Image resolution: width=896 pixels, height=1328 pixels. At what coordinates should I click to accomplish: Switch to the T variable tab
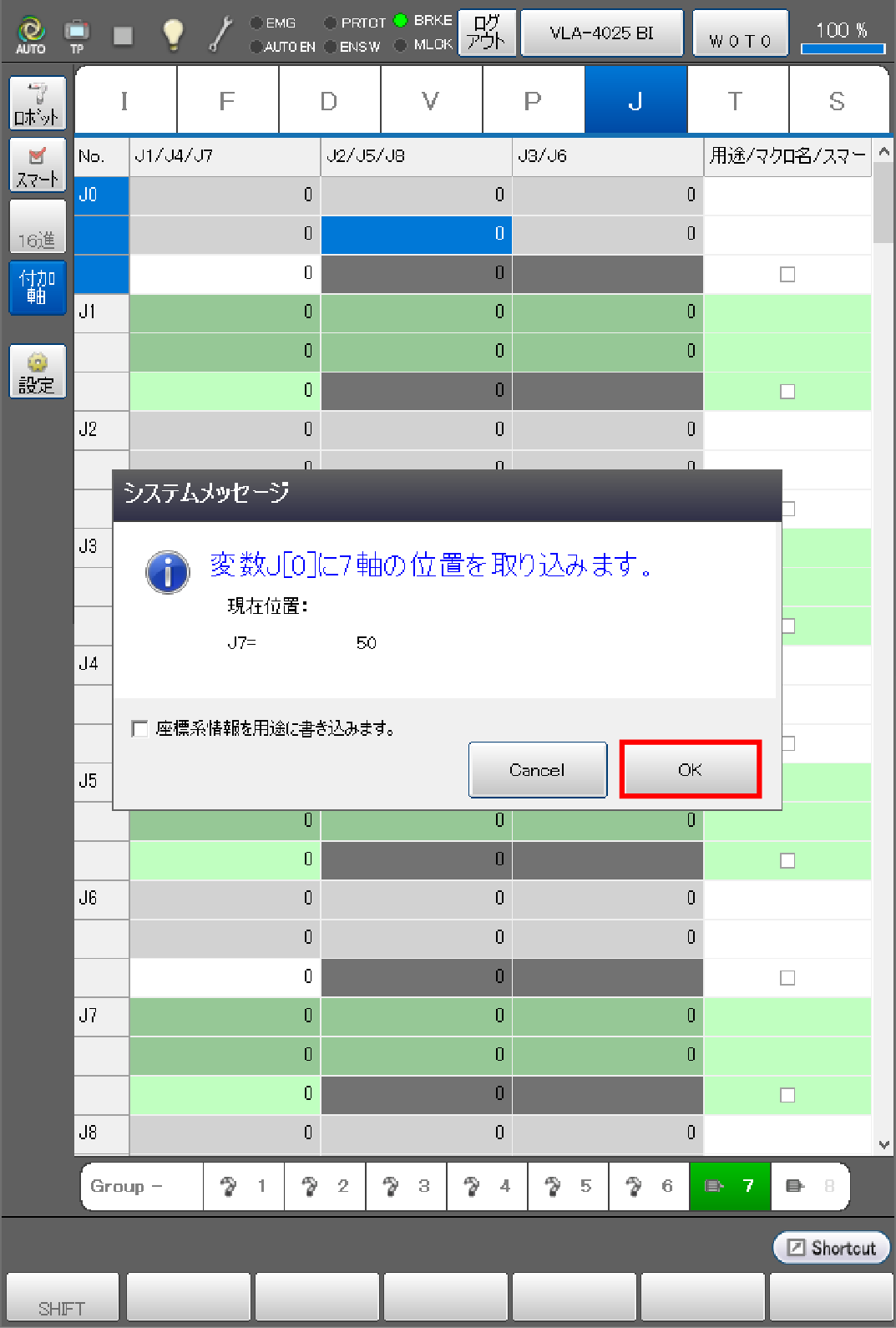pos(737,101)
